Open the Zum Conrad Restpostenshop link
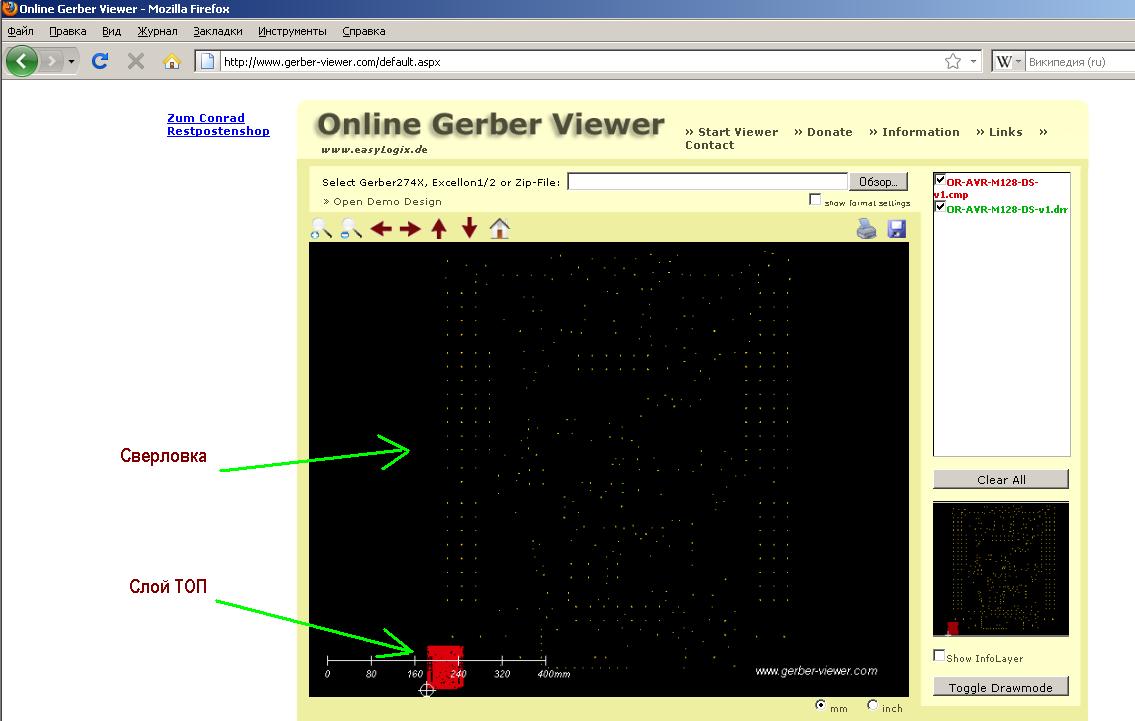This screenshot has height=721, width=1135. pos(218,125)
